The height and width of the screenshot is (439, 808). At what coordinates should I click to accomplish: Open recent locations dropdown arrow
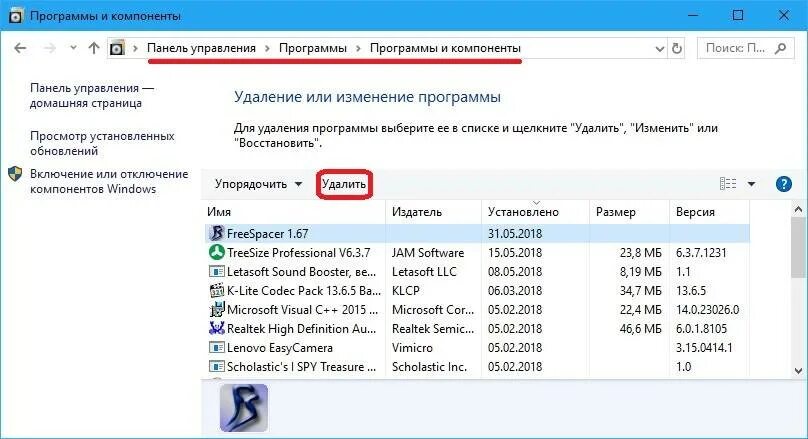(x=73, y=48)
